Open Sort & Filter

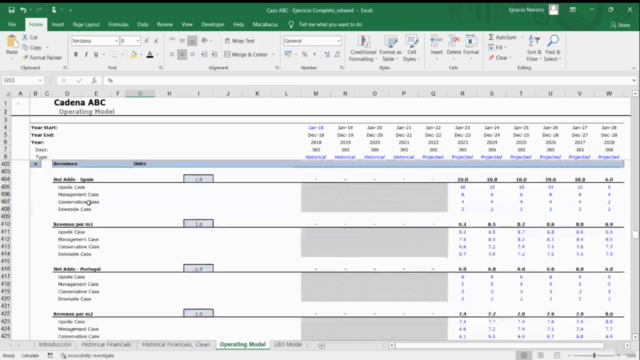534,48
